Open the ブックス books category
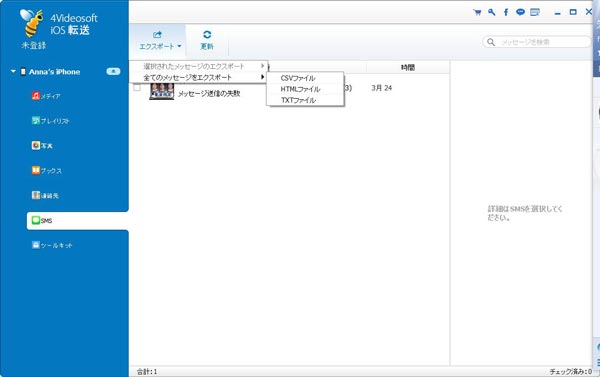The width and height of the screenshot is (600, 377). click(x=46, y=171)
